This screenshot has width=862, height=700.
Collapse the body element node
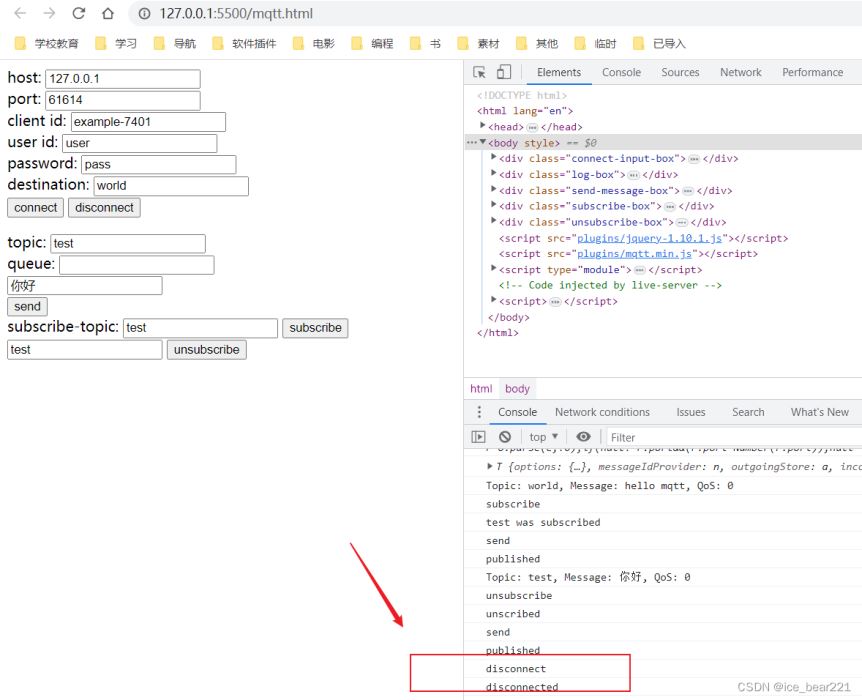(x=483, y=142)
